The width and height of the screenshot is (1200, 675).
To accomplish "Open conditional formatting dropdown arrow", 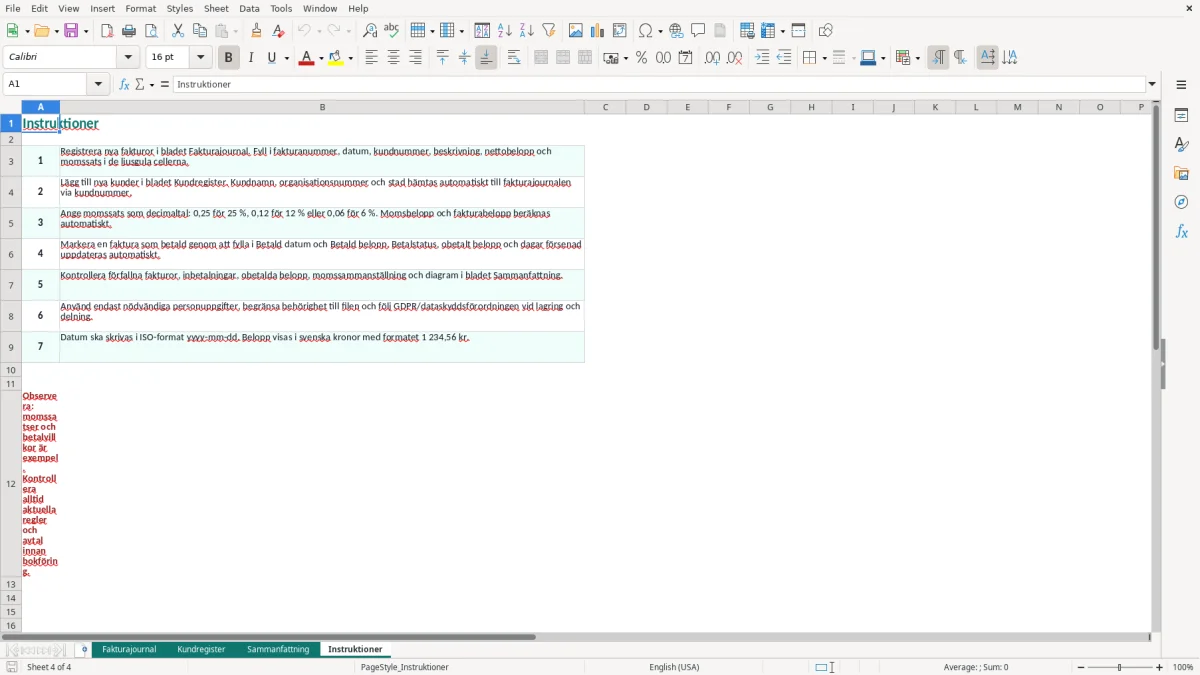I will 916,58.
